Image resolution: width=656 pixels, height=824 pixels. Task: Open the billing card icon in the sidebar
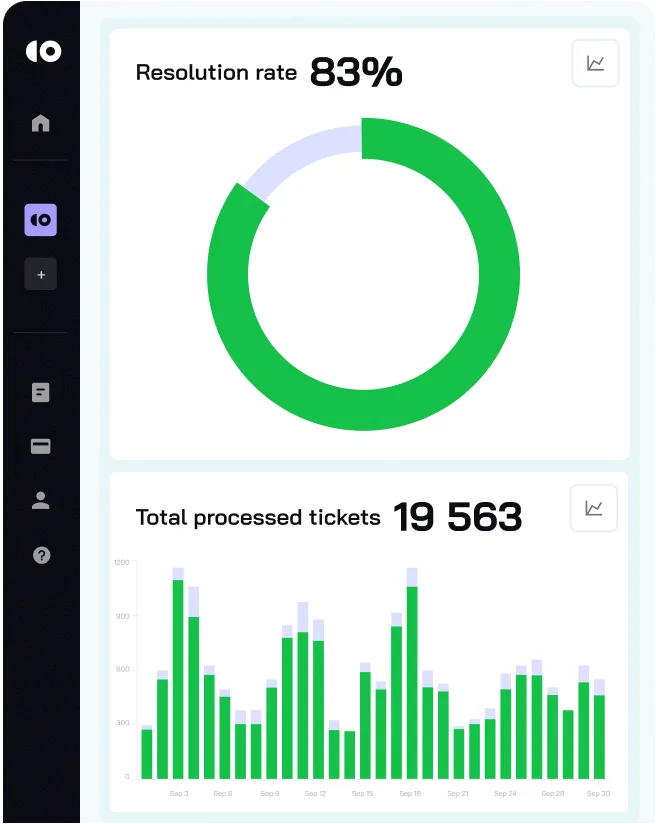pyautogui.click(x=41, y=447)
